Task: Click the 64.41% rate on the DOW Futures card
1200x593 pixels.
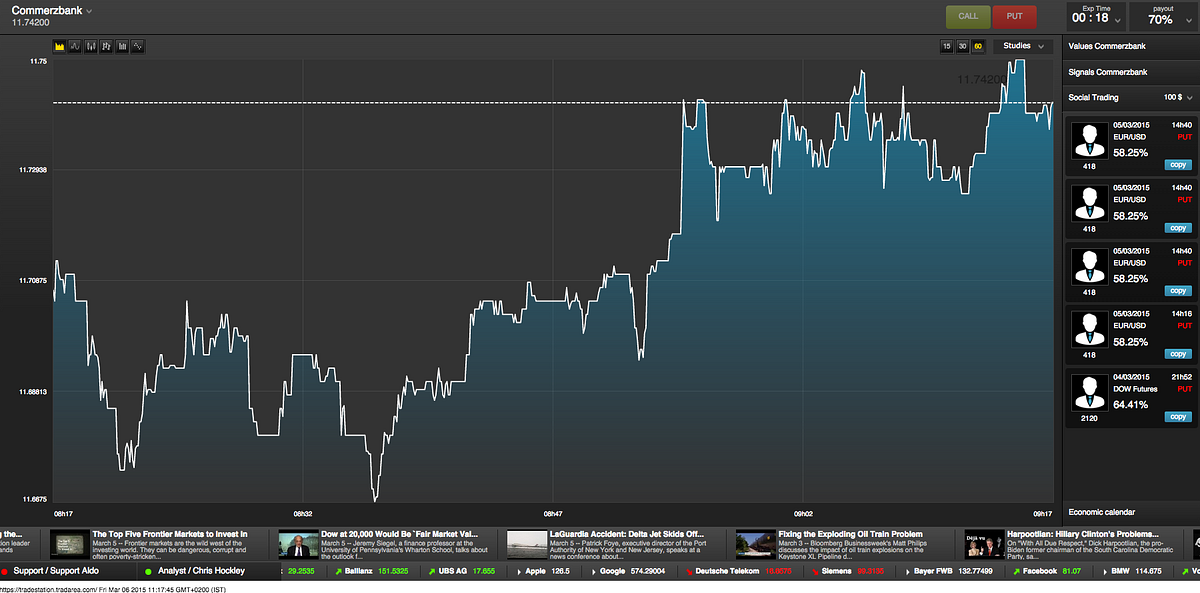Action: [1129, 405]
